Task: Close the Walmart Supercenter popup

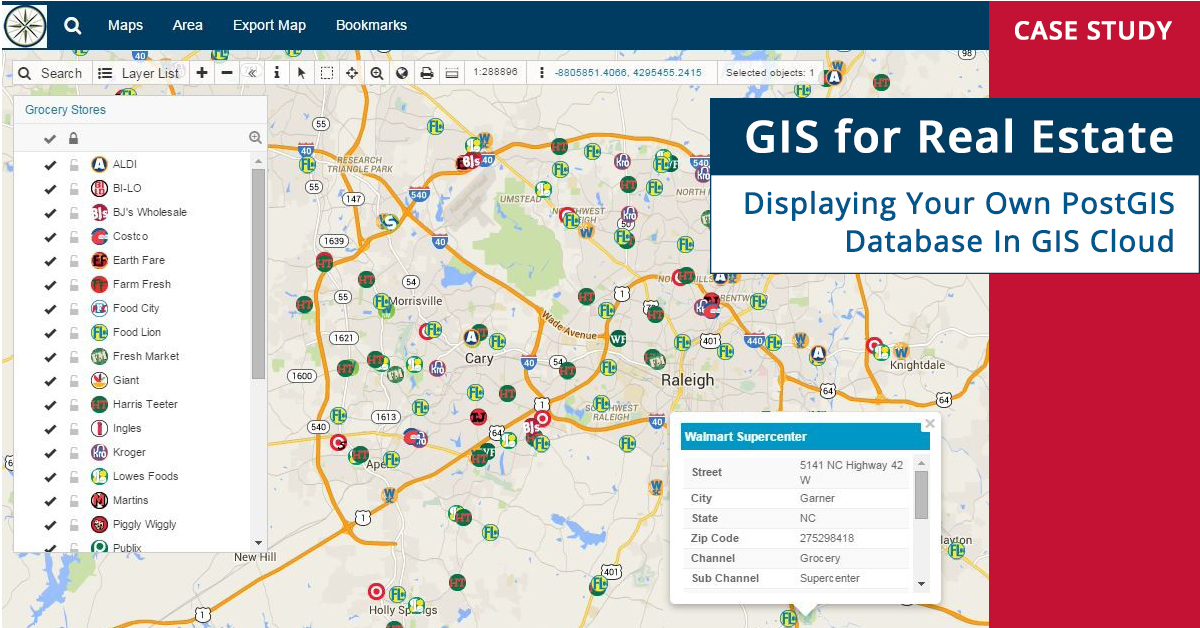Action: pyautogui.click(x=930, y=424)
